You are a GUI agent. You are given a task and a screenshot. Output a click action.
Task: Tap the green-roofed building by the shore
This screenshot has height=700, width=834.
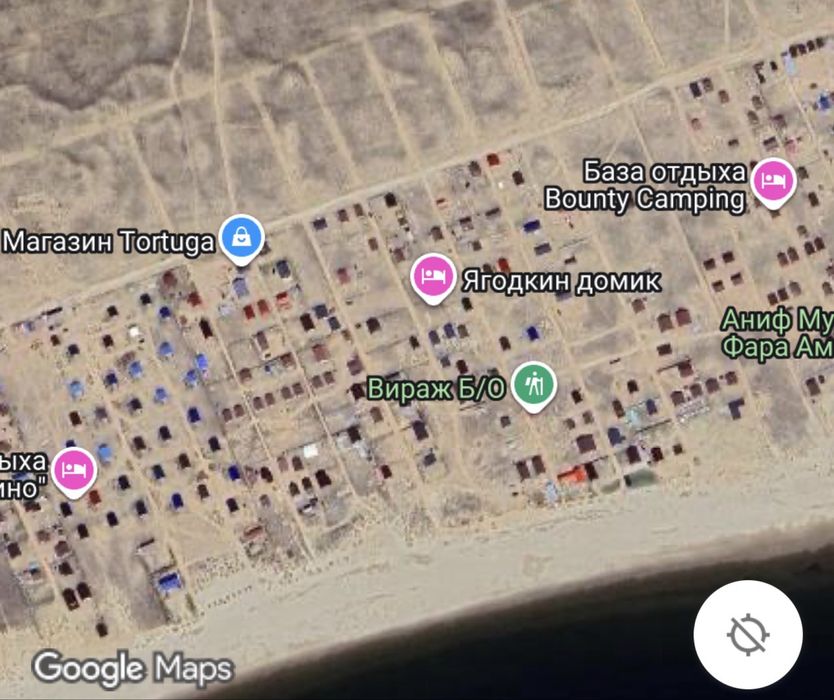640,478
